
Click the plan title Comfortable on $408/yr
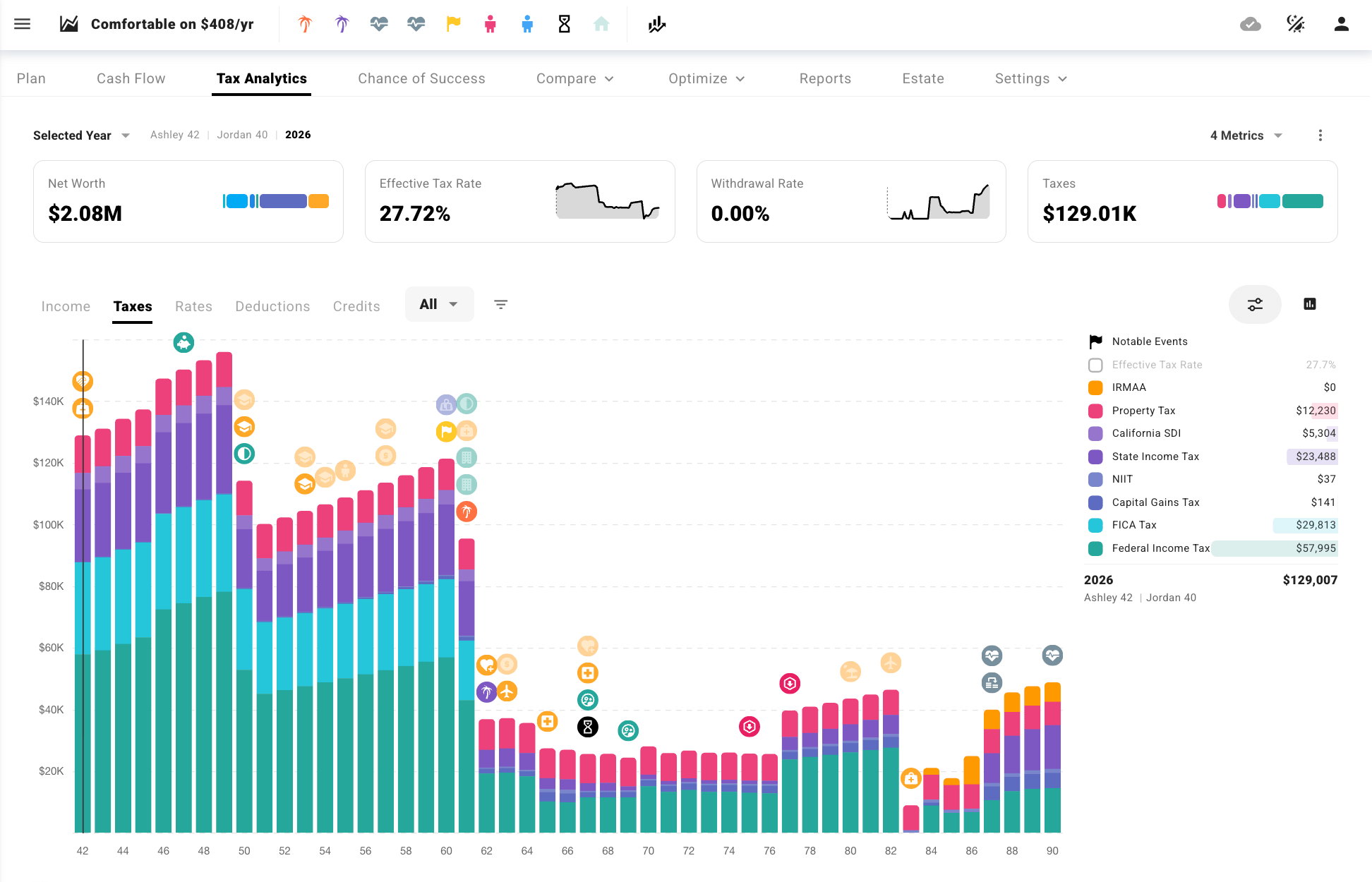tap(172, 24)
